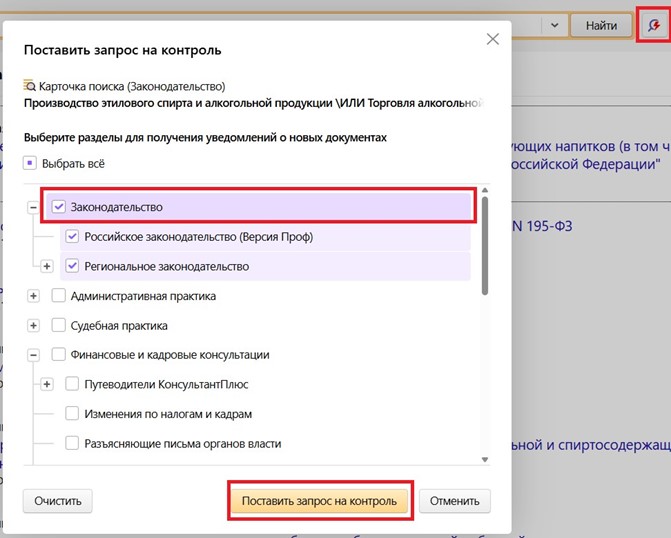The image size is (671, 538).
Task: Open the search field dropdown arrow
Action: click(x=555, y=25)
